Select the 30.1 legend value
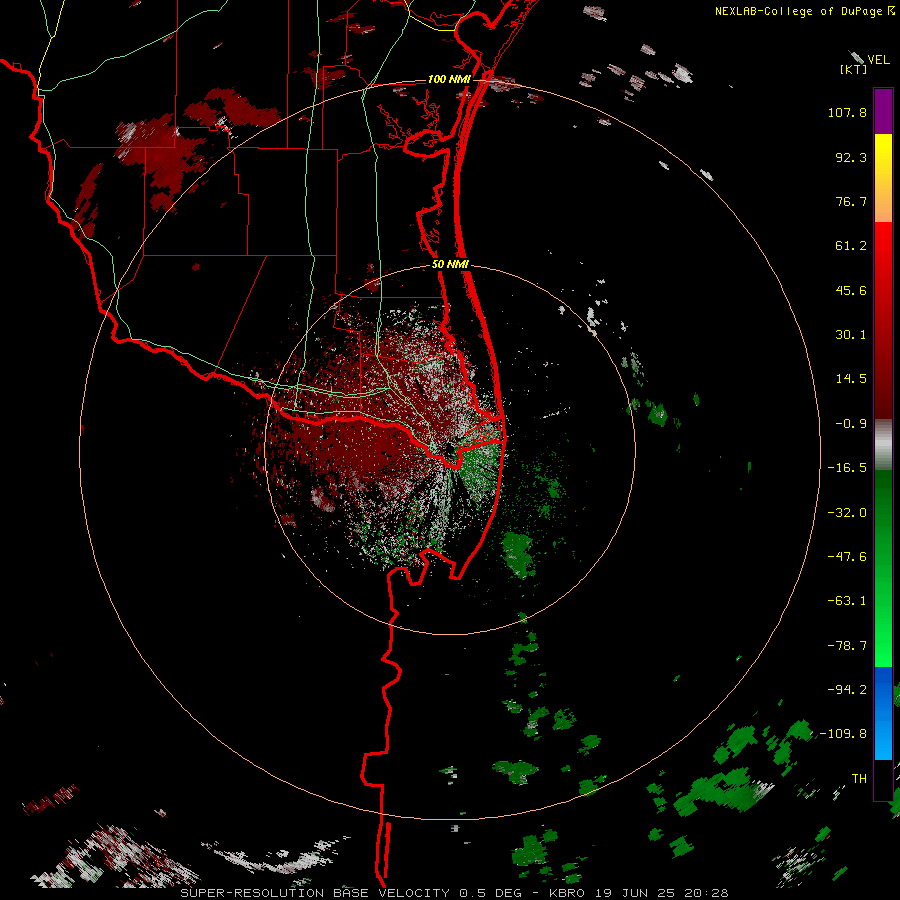 851,335
